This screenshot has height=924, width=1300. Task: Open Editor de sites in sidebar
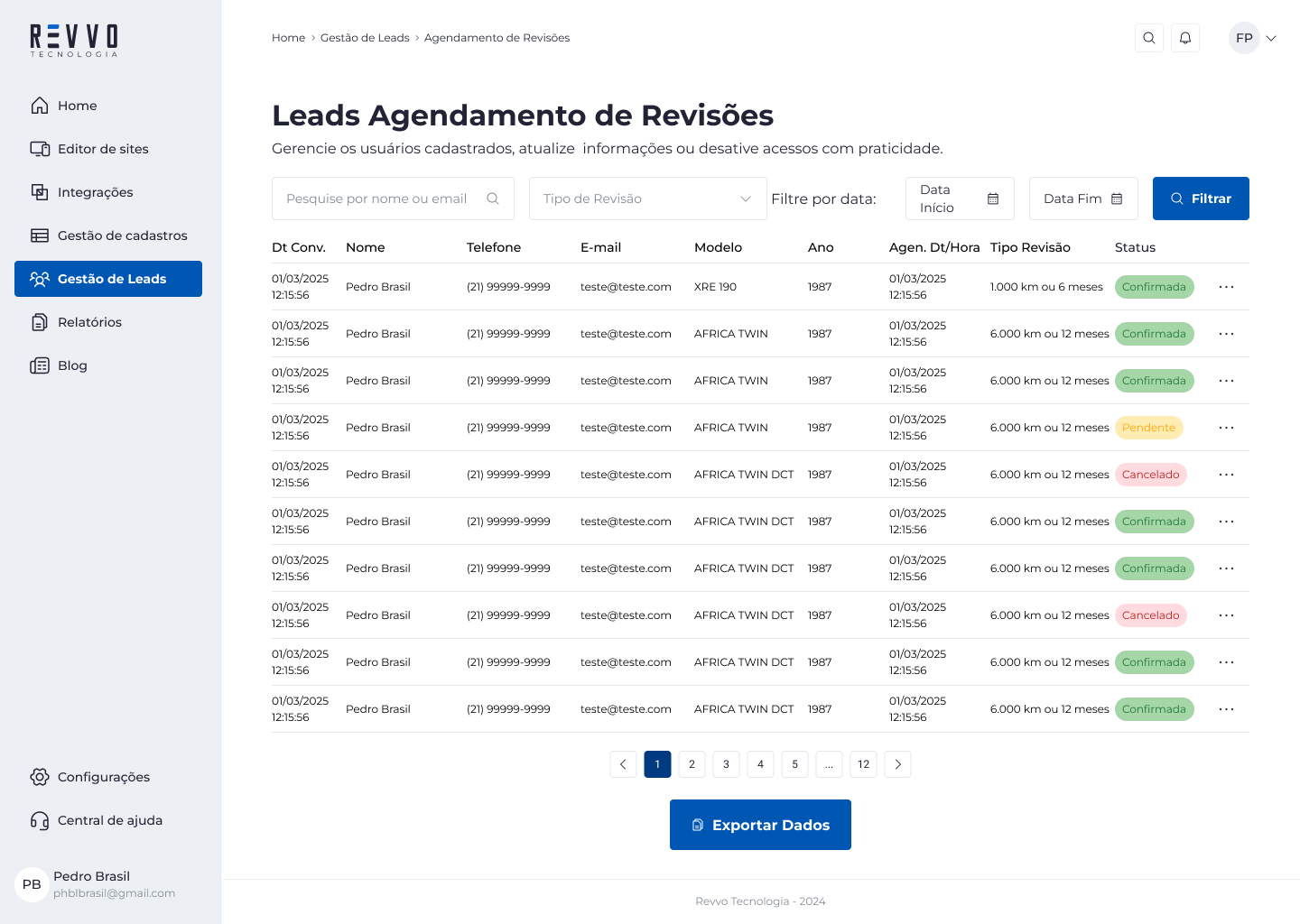click(103, 149)
